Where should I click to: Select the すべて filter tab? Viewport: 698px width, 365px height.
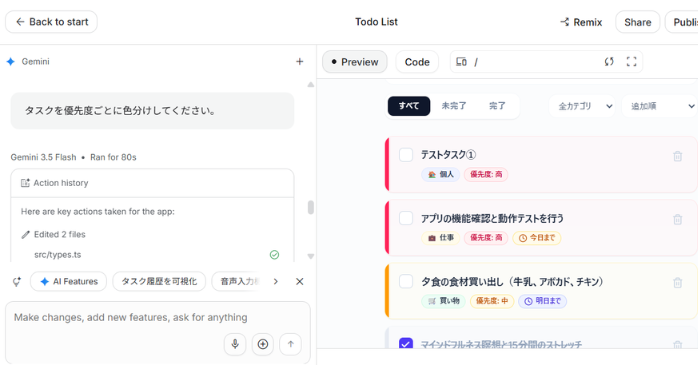(409, 106)
